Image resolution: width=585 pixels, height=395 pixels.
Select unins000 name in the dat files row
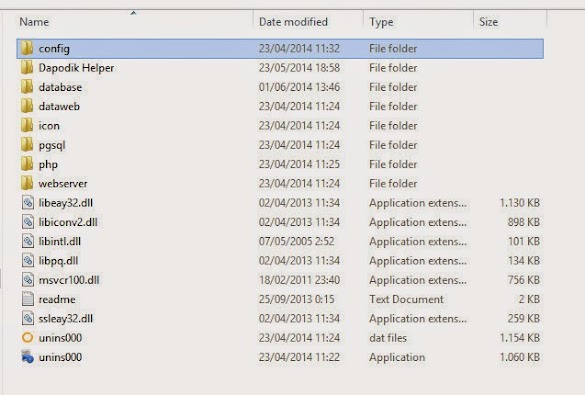coord(60,338)
